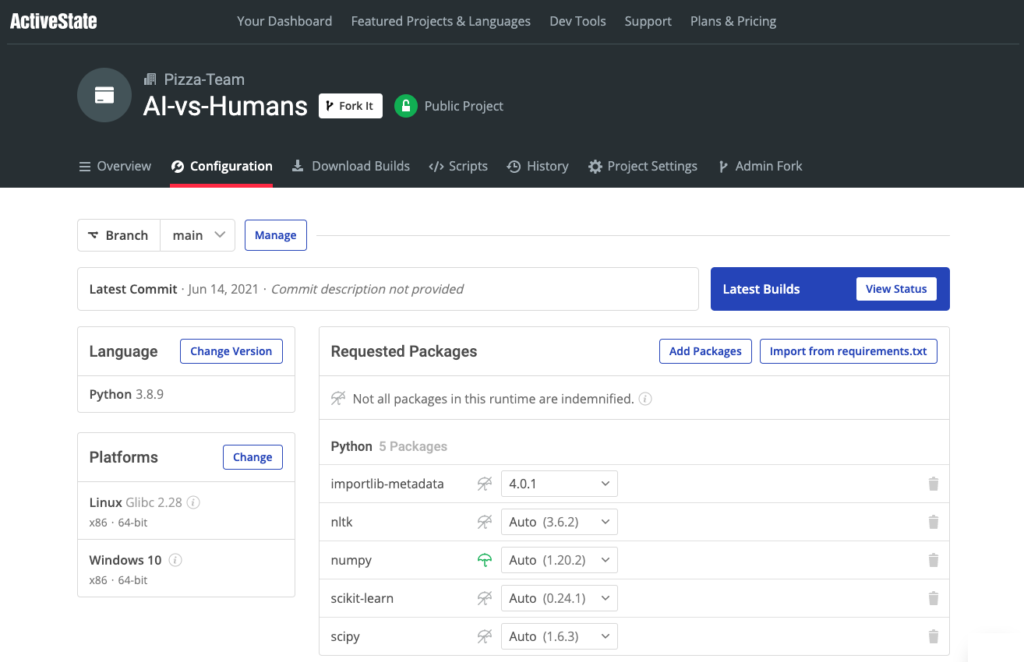Delete the numpy package
Viewport: 1024px width, 662px height.
coord(933,560)
